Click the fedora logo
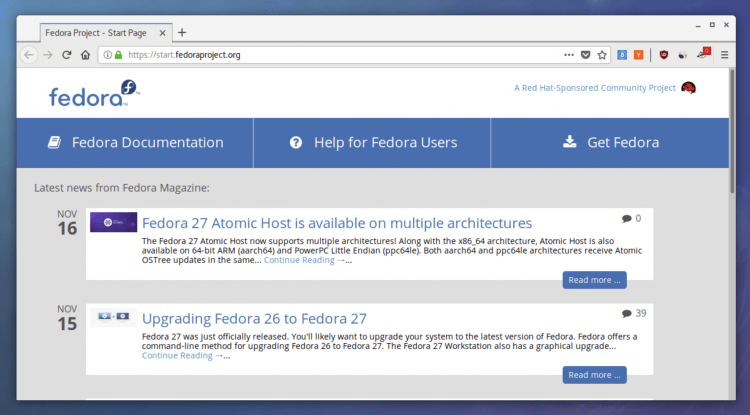 pyautogui.click(x=94, y=94)
